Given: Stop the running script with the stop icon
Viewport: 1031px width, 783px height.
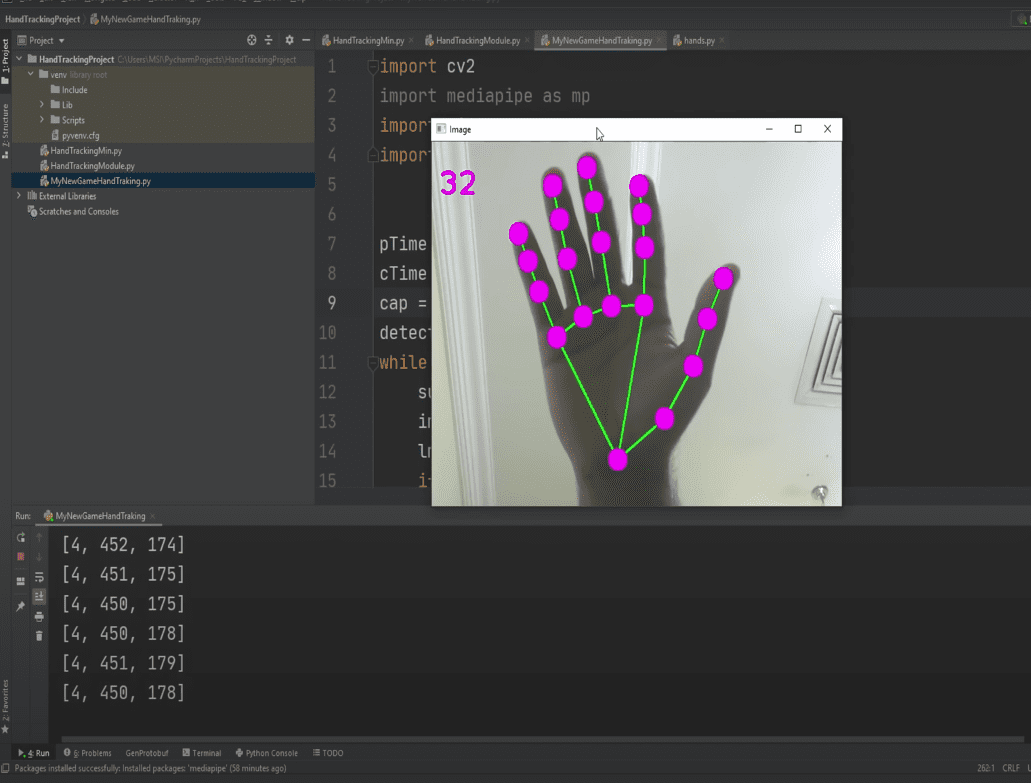Looking at the screenshot, I should (20, 557).
